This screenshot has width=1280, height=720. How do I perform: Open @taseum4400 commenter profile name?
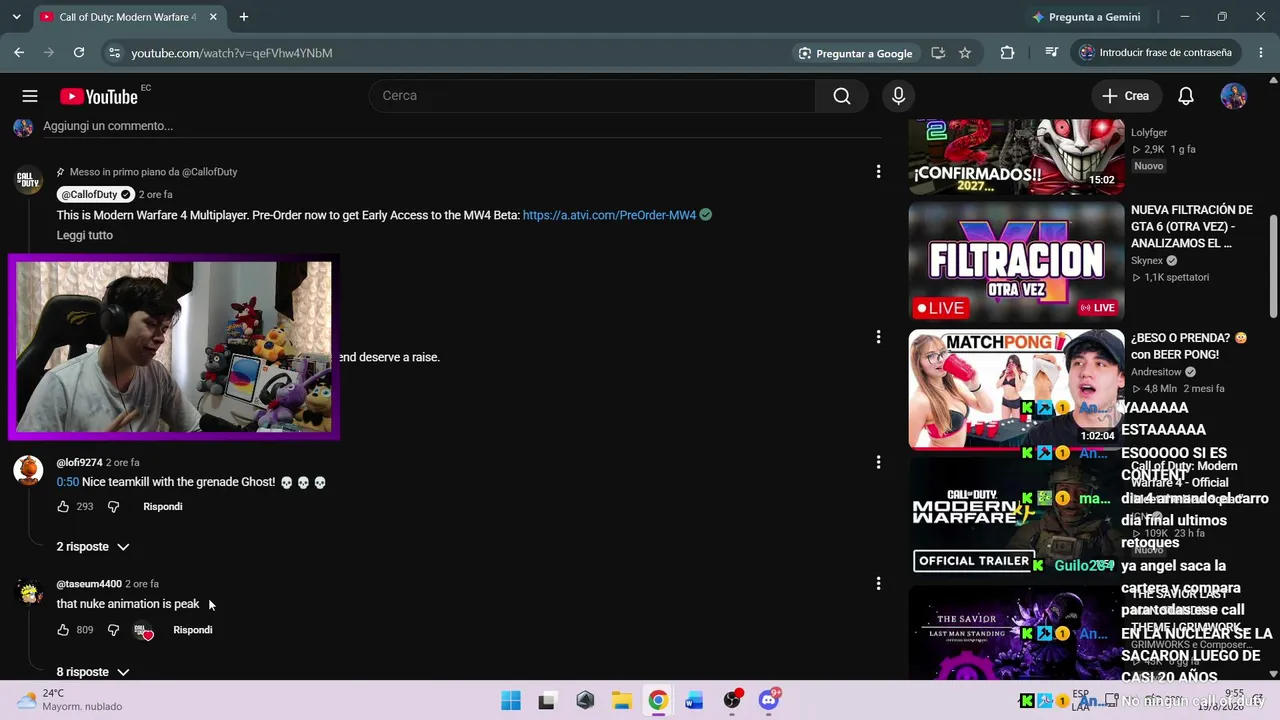(x=89, y=584)
